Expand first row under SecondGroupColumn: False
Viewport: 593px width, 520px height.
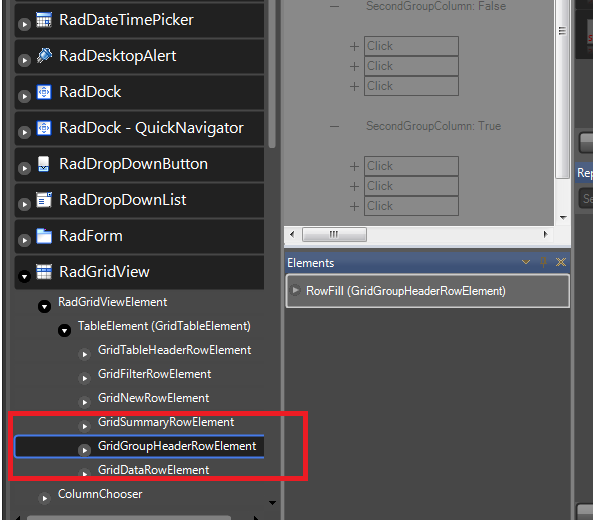point(354,47)
